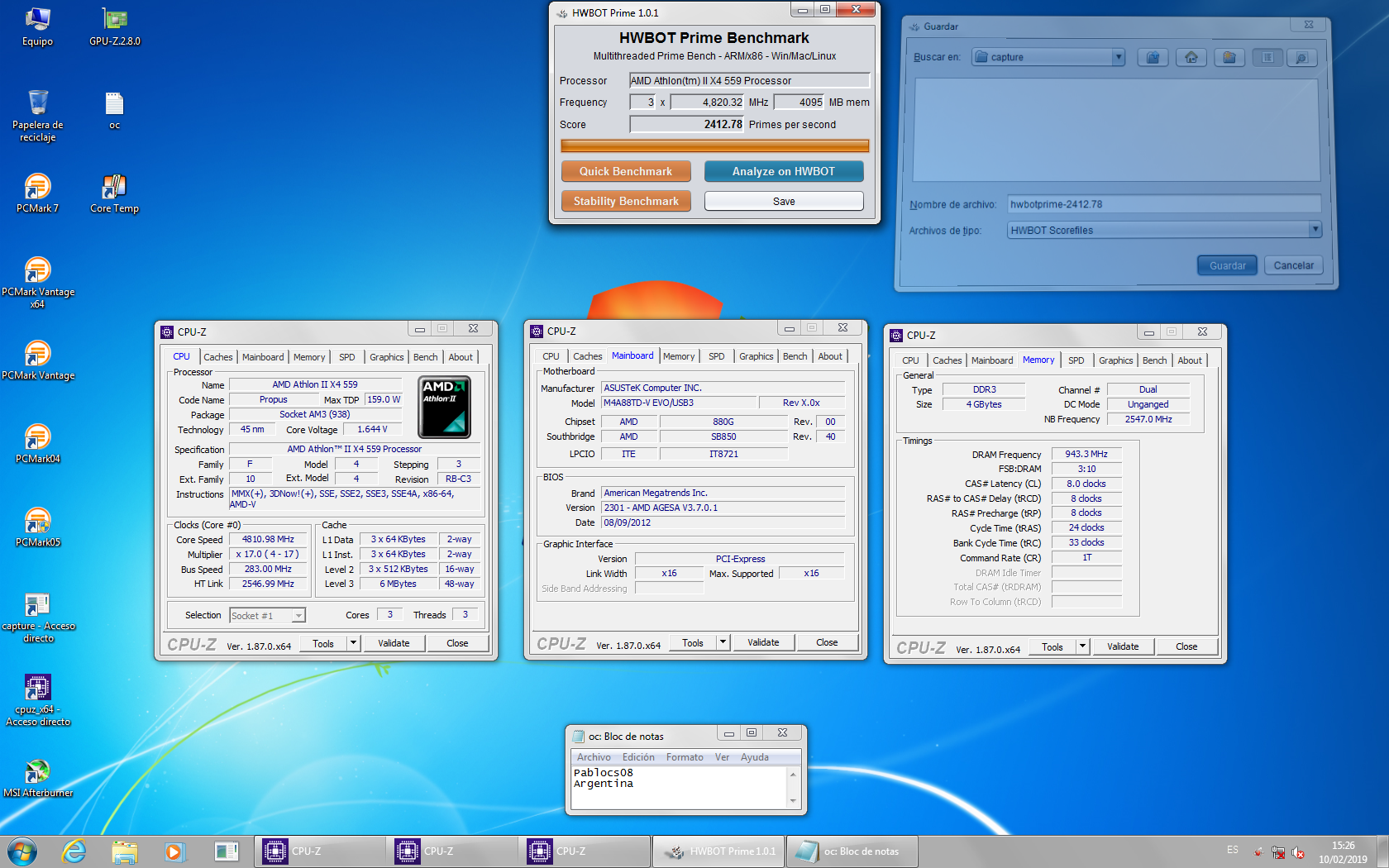Click the 'Nombre de archivo' filename field
Viewport: 1389px width, 868px height.
tap(1164, 204)
